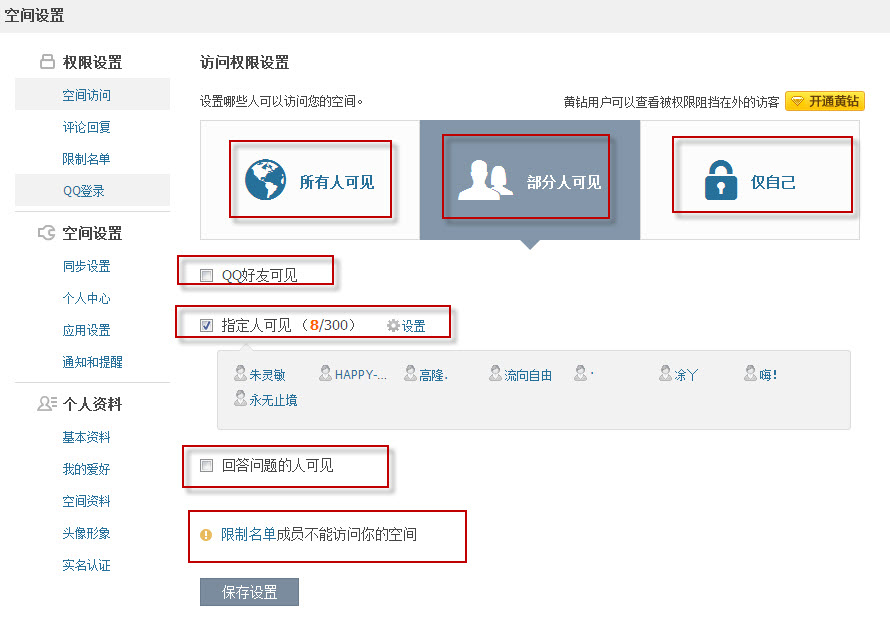Check the 回答问题的人可见 checkbox
Screen dimensions: 890x617
point(207,466)
